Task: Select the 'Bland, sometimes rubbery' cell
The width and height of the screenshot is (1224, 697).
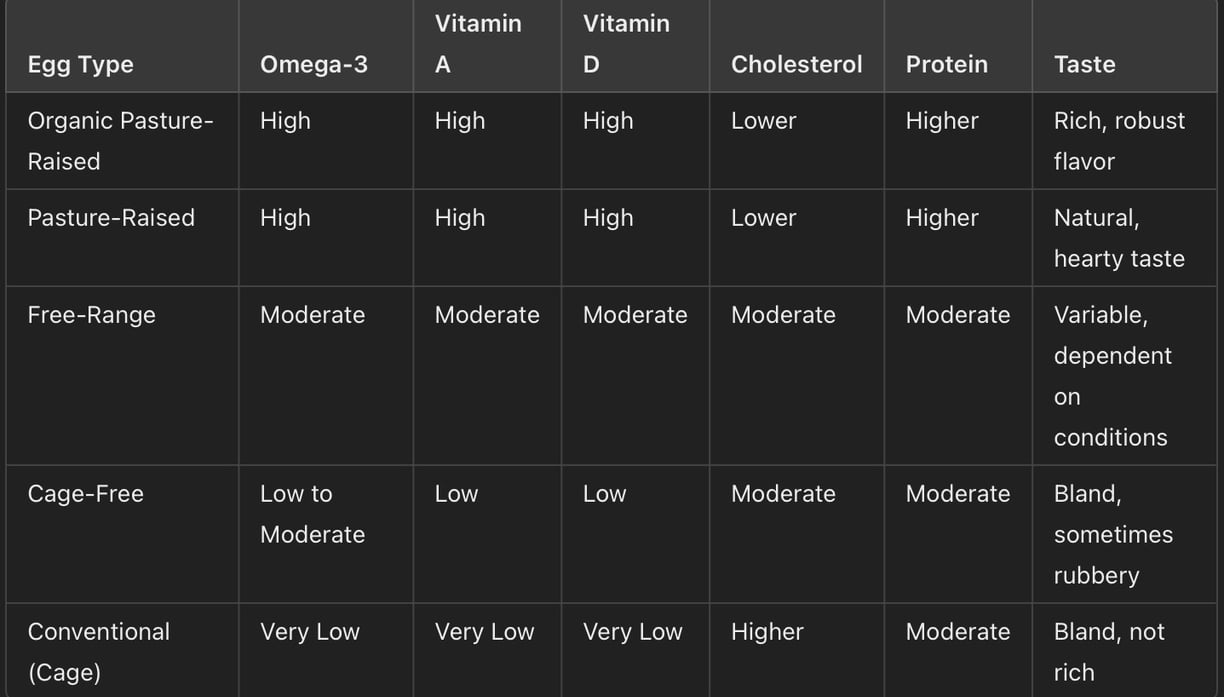Action: (1113, 535)
